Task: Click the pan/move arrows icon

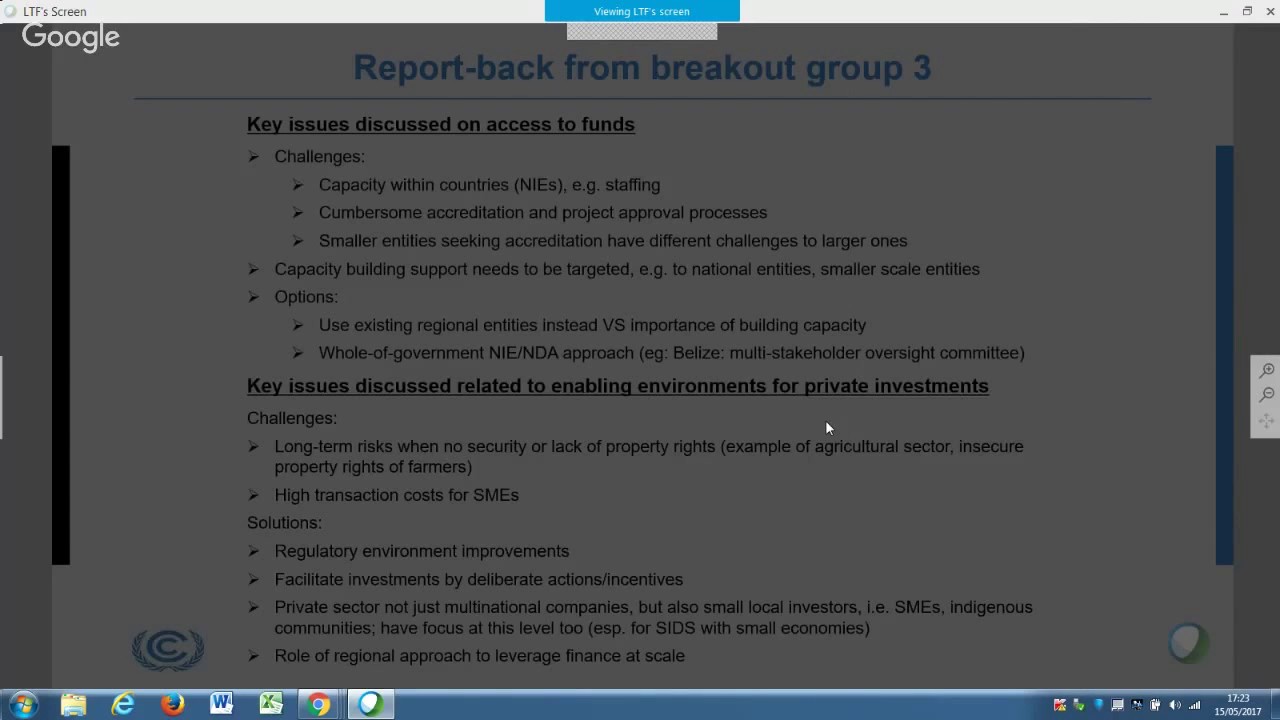Action: coord(1266,421)
